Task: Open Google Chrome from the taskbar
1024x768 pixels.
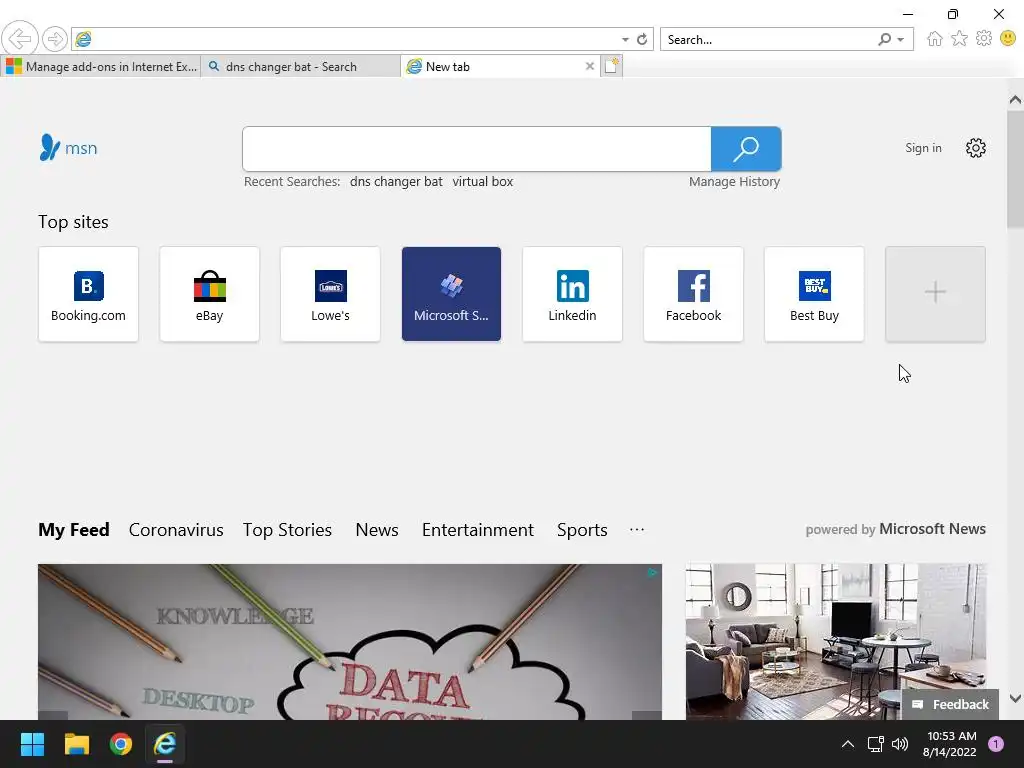Action: tap(121, 744)
